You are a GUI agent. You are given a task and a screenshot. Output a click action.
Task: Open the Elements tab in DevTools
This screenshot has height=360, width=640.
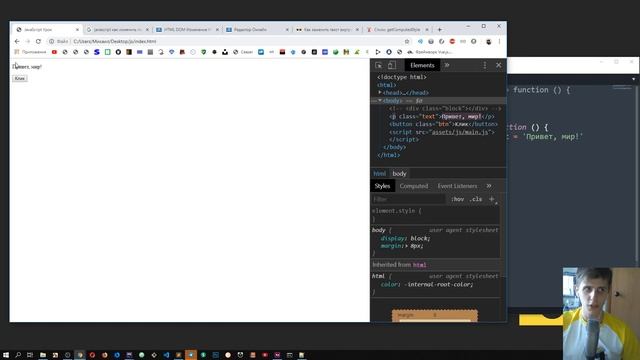[422, 65]
